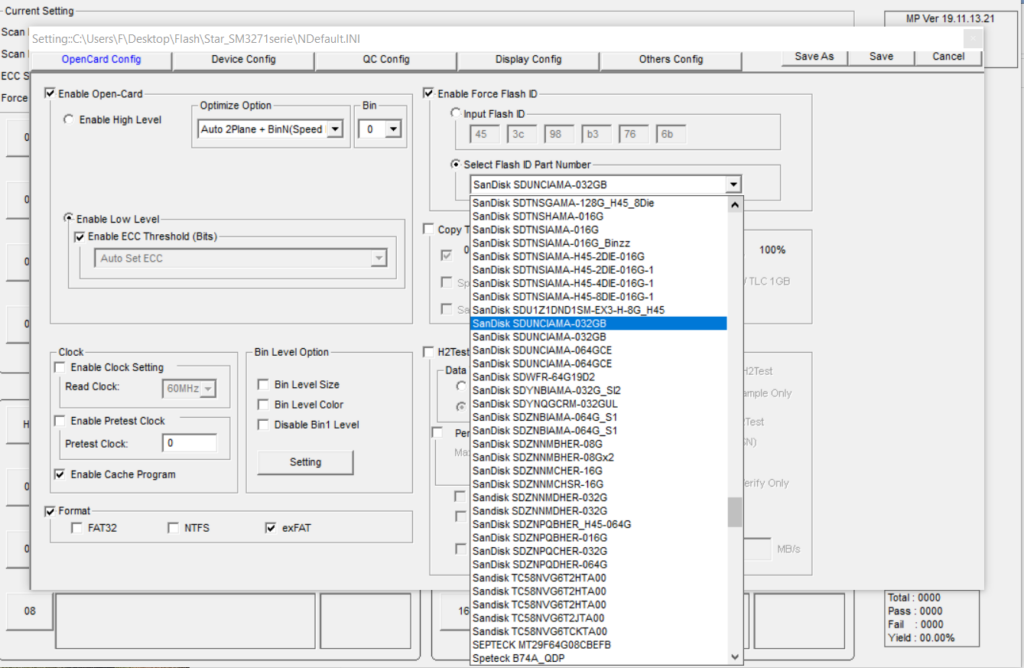Enable the Bin Level Color checkbox
Viewport: 1024px width, 668px height.
coord(263,405)
